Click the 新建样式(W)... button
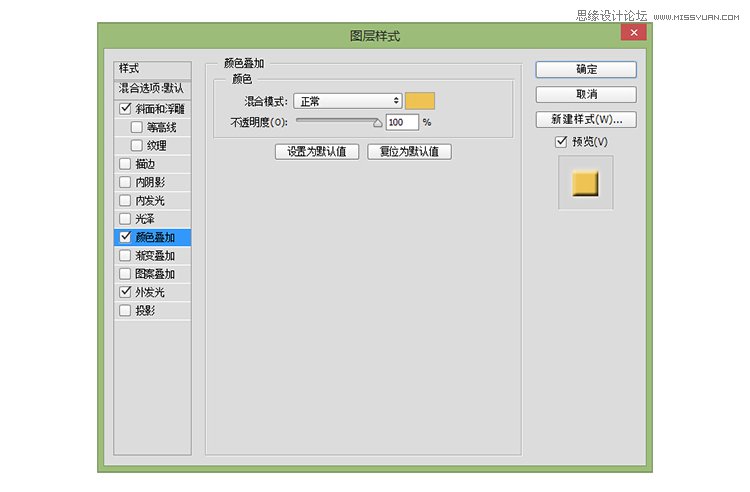 (x=586, y=119)
